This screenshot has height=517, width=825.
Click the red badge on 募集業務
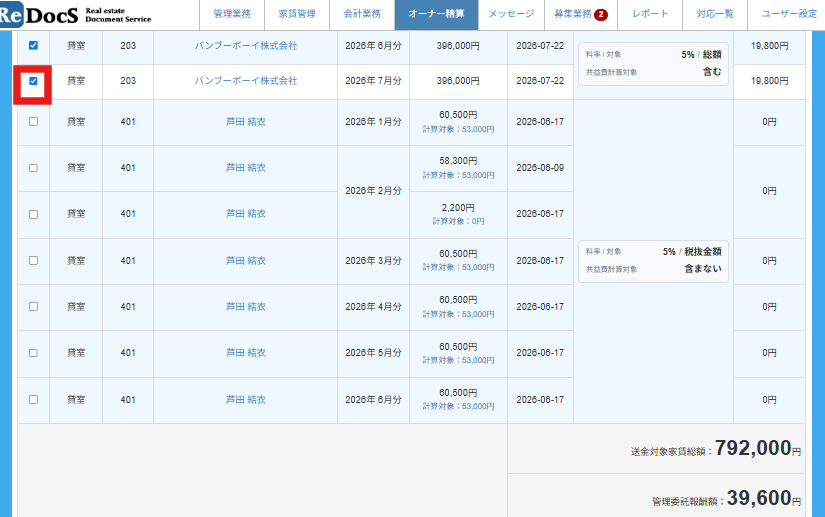coord(601,15)
